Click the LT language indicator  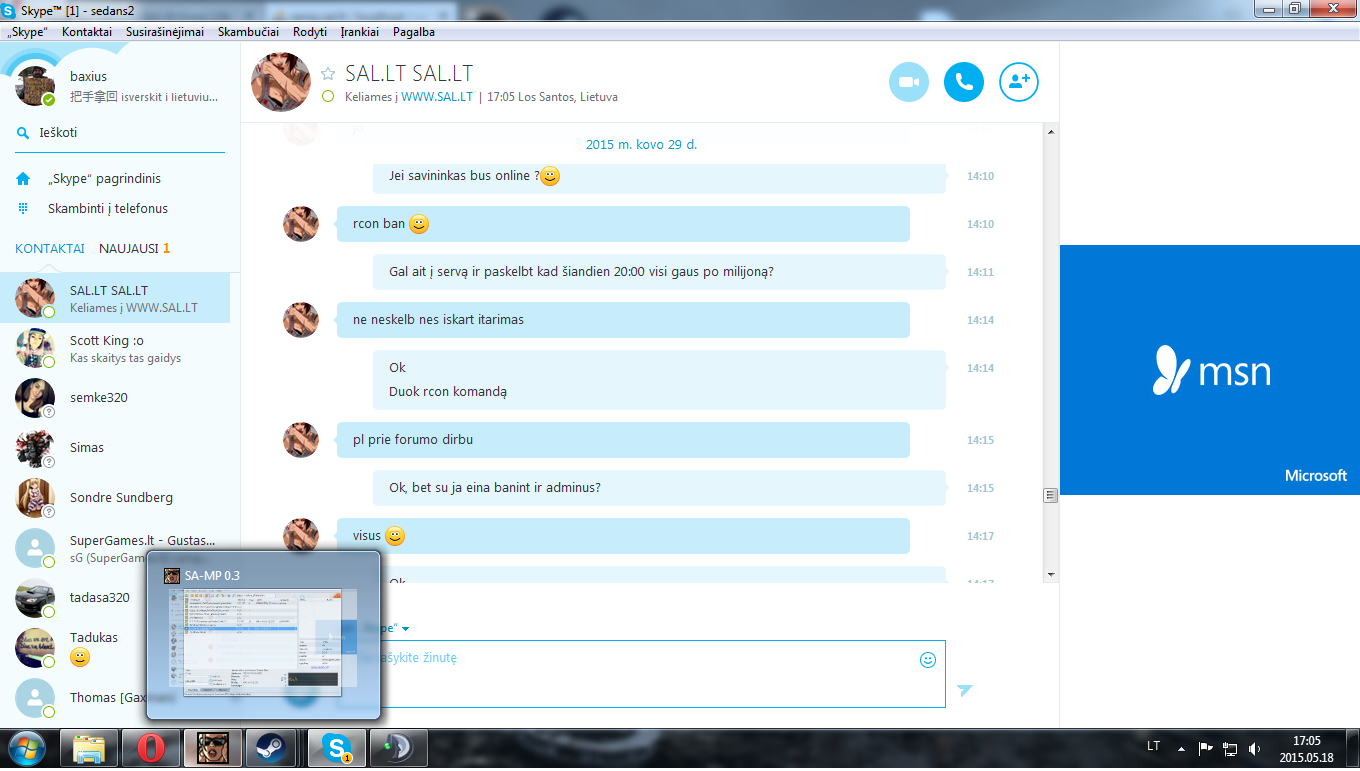pyautogui.click(x=1153, y=746)
